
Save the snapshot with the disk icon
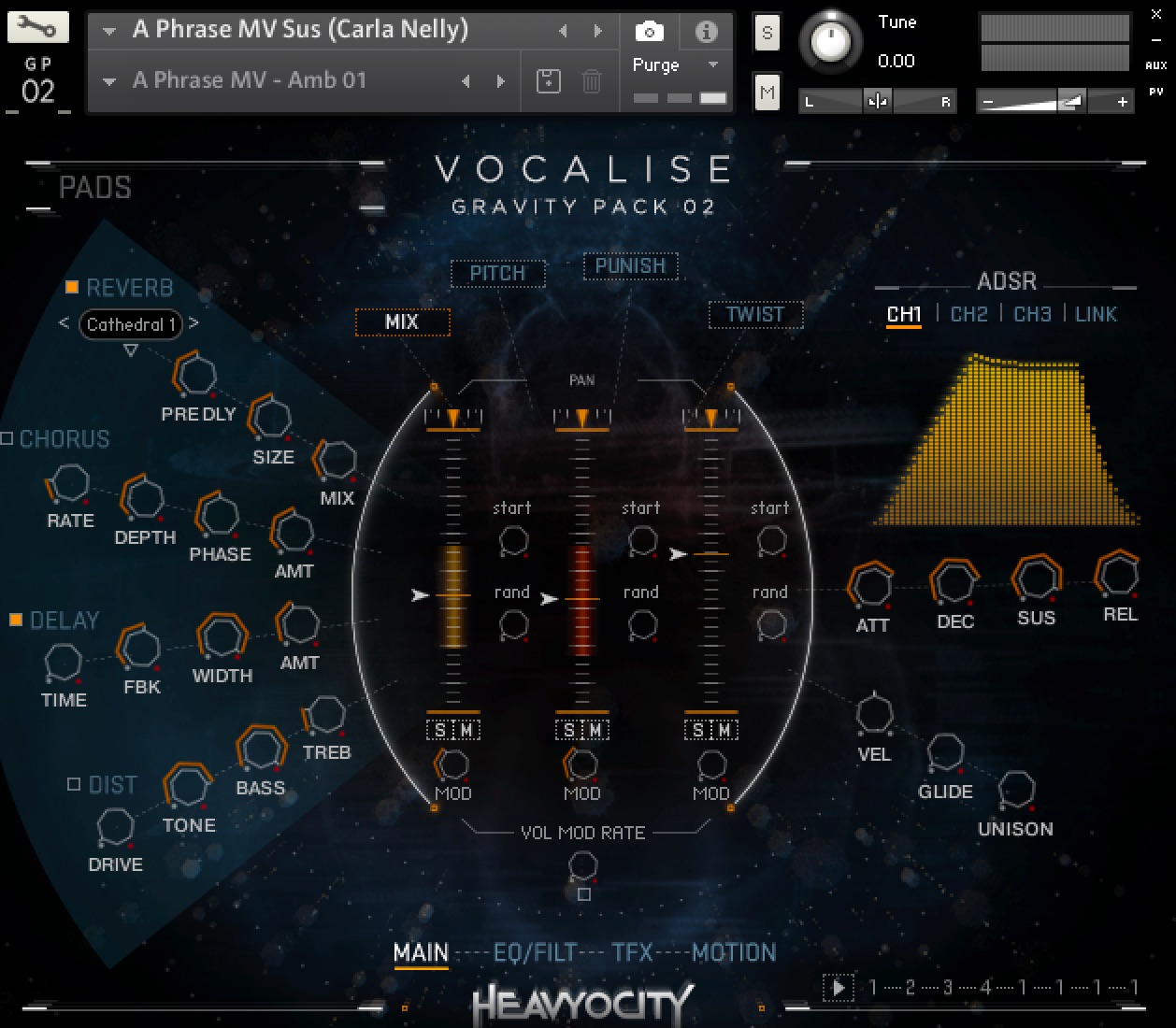coord(549,81)
